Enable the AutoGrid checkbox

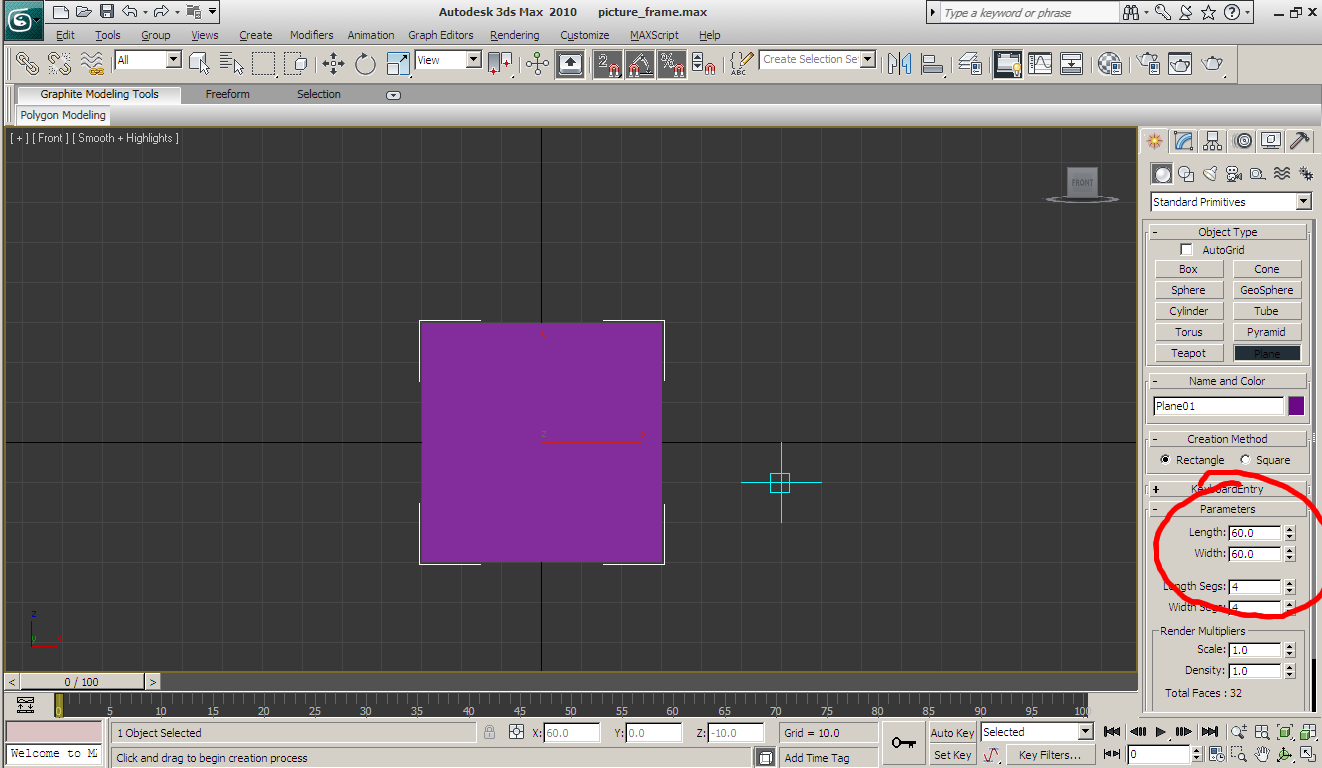click(1187, 250)
